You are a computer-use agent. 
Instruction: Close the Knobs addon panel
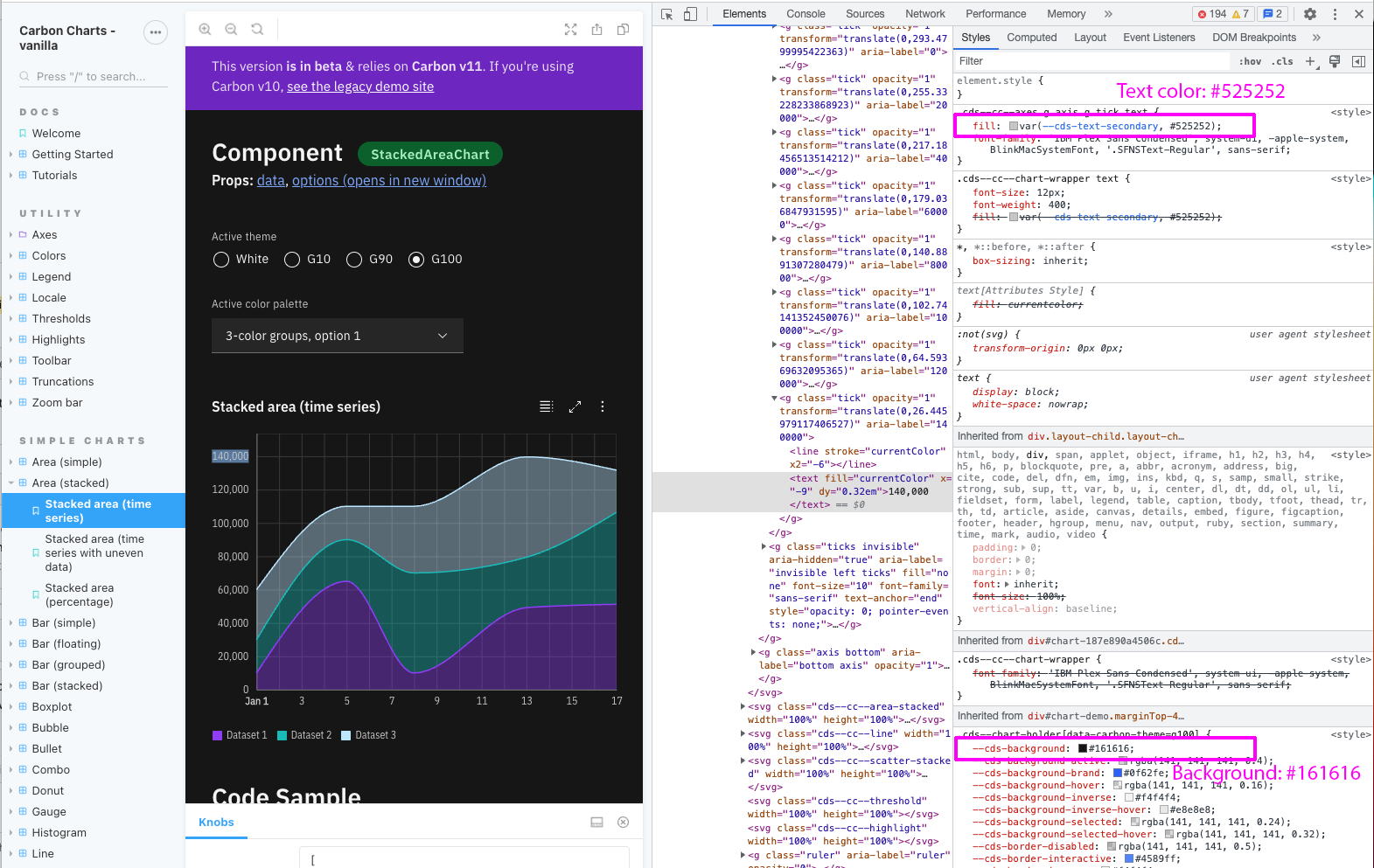(x=623, y=822)
